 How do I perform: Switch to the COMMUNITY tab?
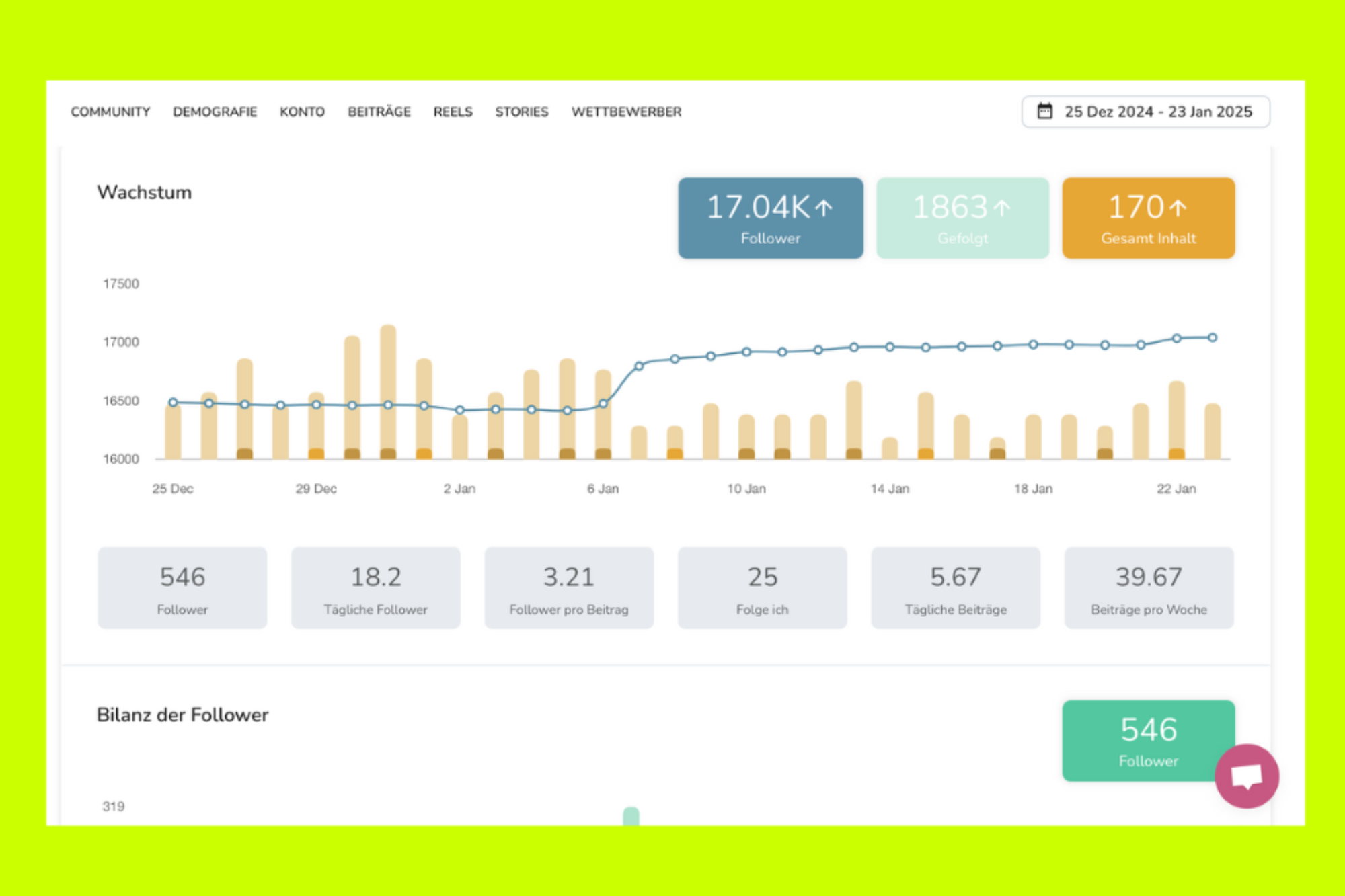110,112
